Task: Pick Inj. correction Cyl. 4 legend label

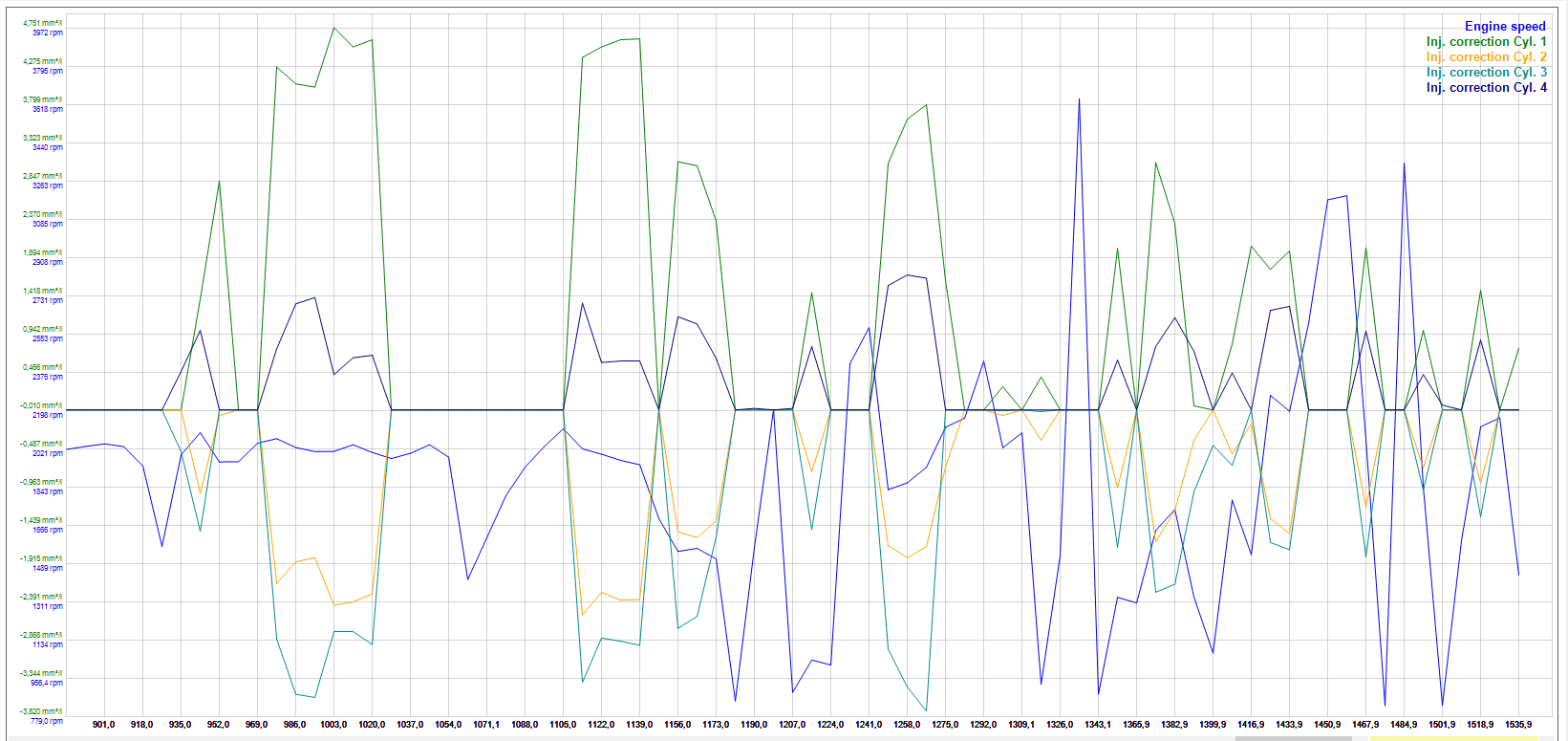Action: 1486,88
